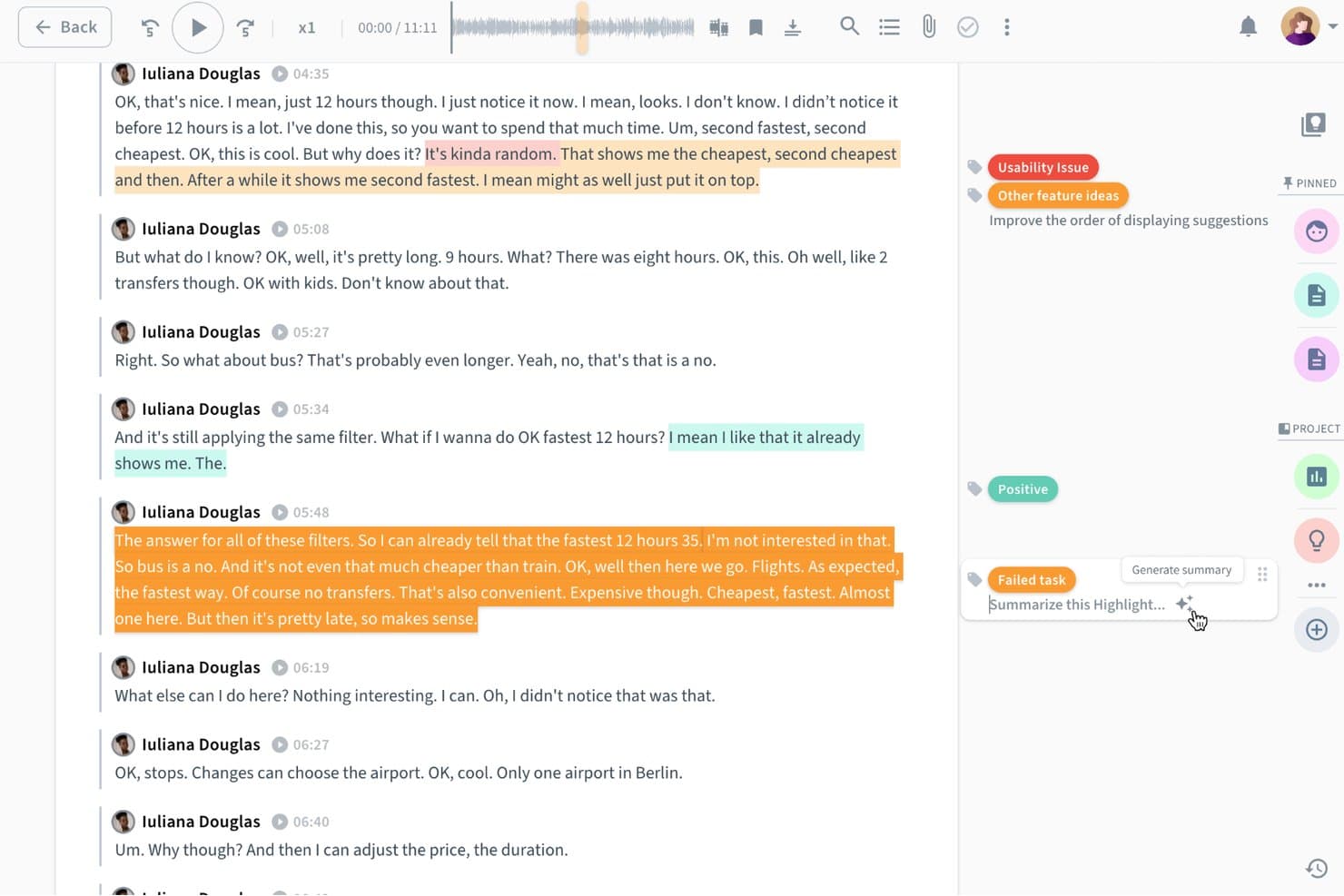Image resolution: width=1344 pixels, height=896 pixels.
Task: Open the pinned face icon in the sidebar
Action: 1317,231
